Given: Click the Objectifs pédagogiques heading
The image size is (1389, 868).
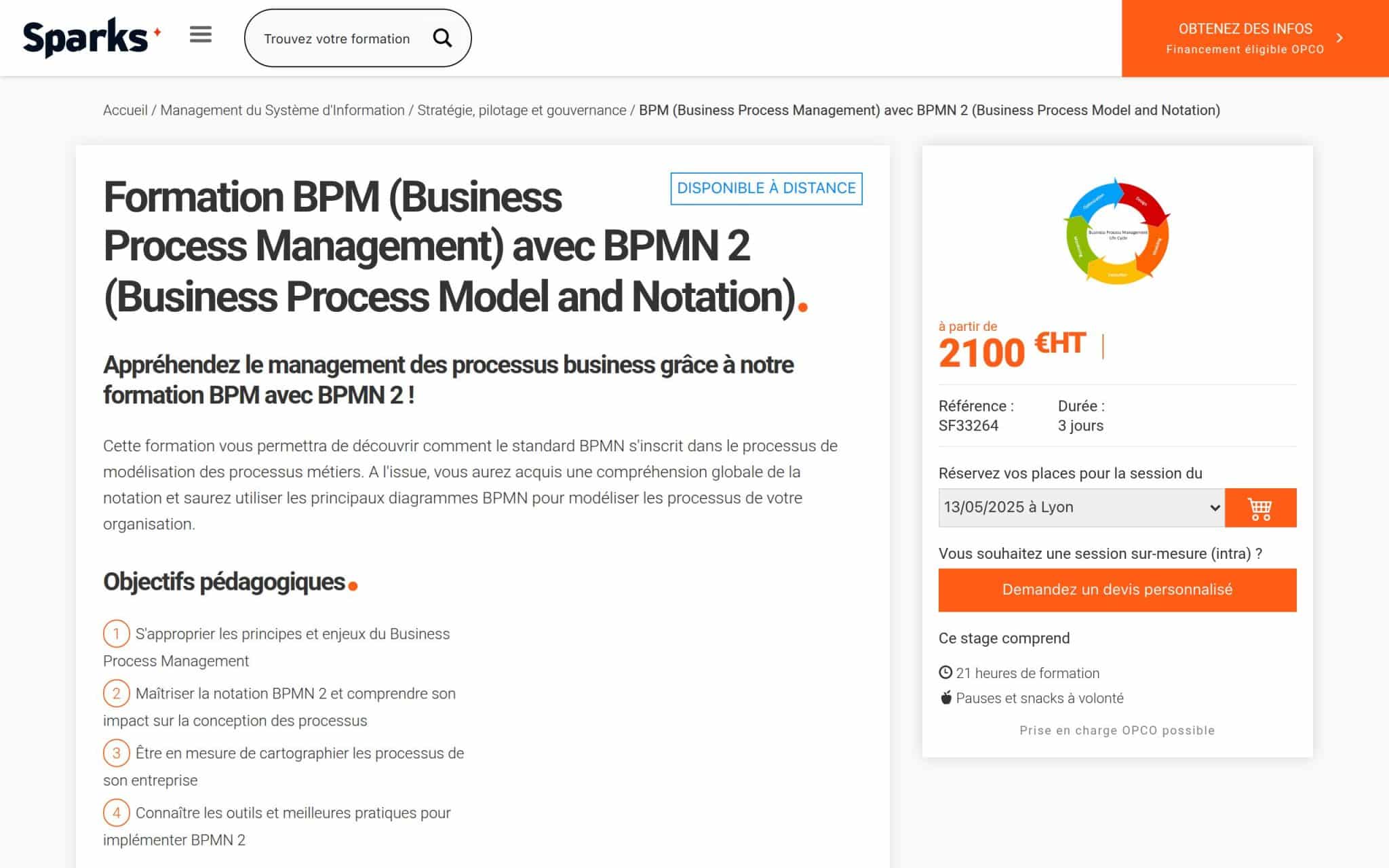Looking at the screenshot, I should click(230, 582).
